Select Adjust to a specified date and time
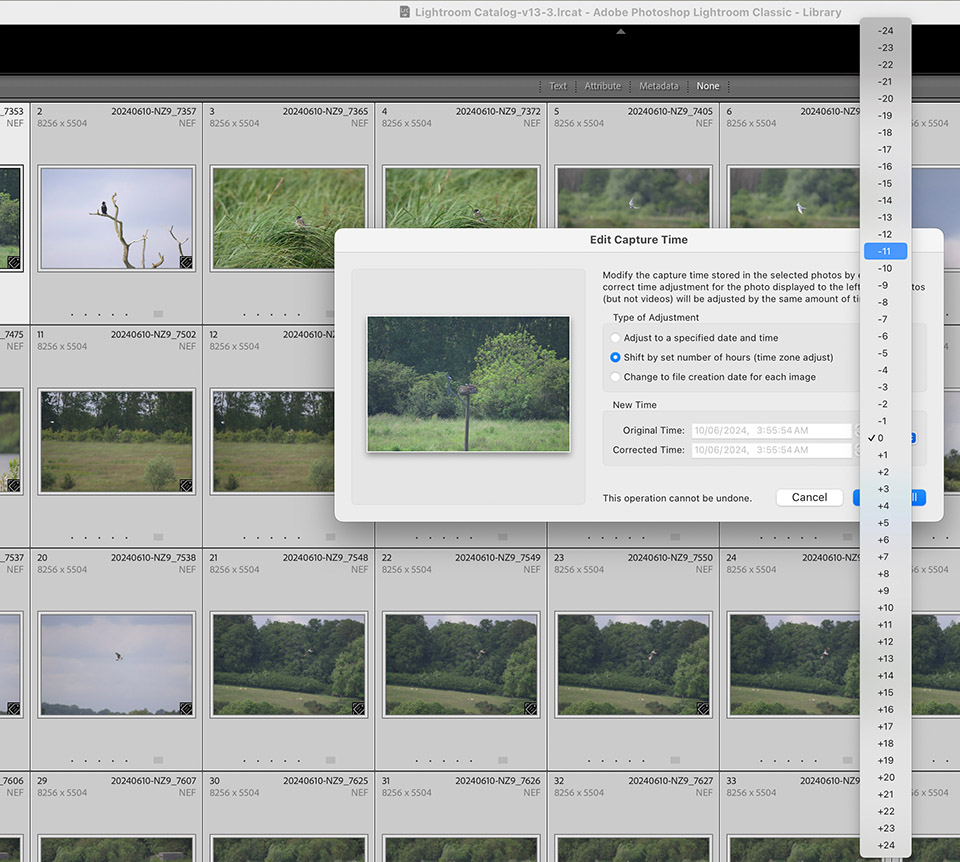Screen dimensions: 960x862 coord(615,338)
